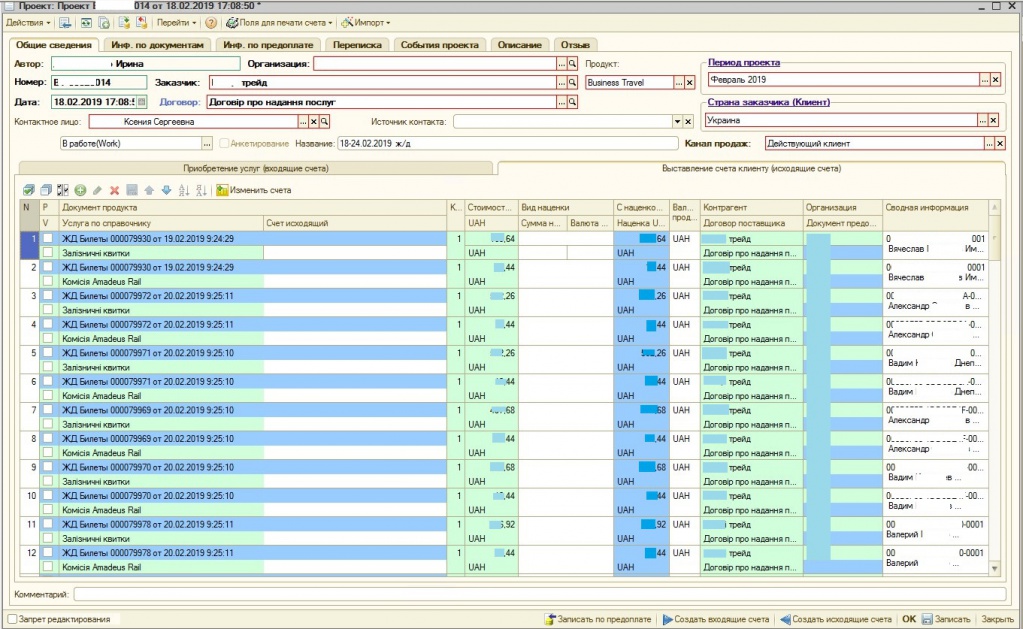Click Создать исходящие счета button
The width and height of the screenshot is (1023, 629).
click(836, 619)
